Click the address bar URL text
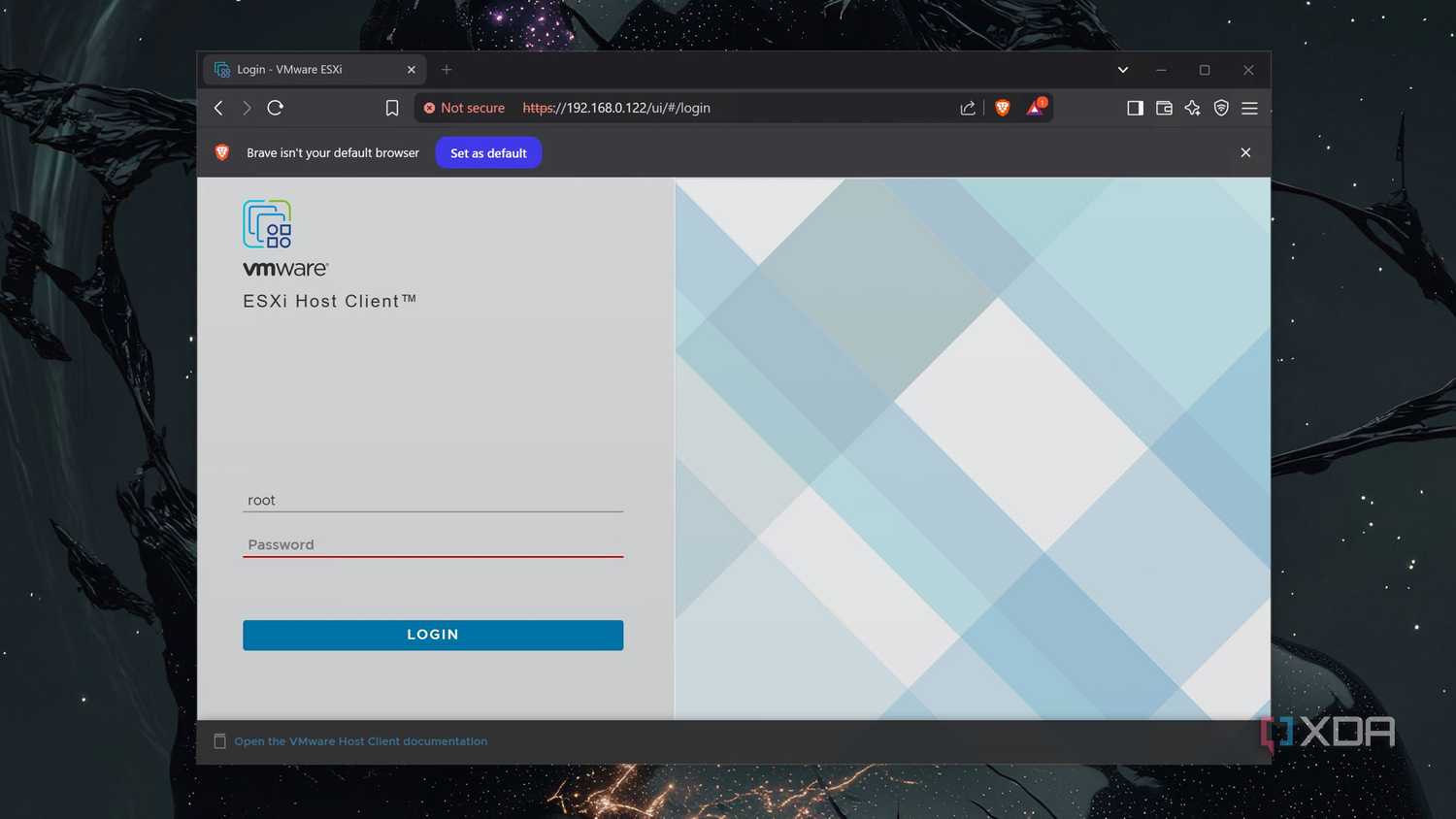1456x819 pixels. (616, 108)
